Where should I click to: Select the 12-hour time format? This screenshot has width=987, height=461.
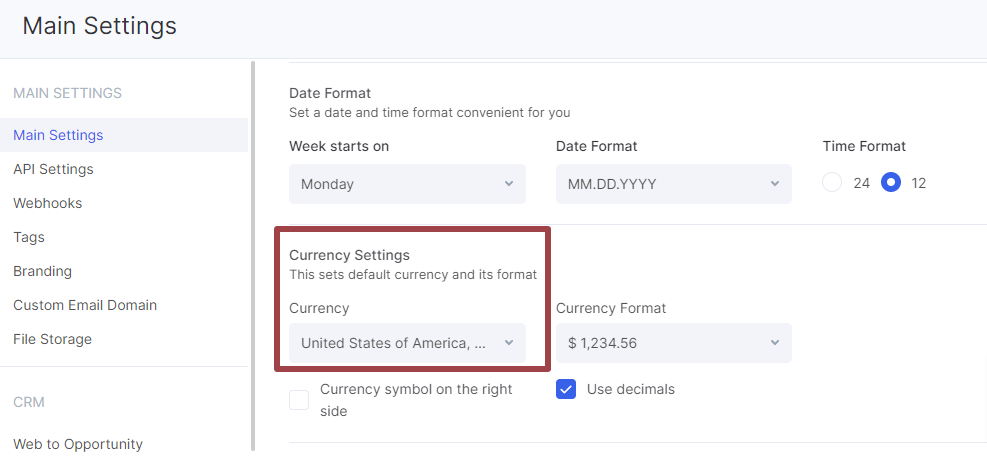[891, 183]
